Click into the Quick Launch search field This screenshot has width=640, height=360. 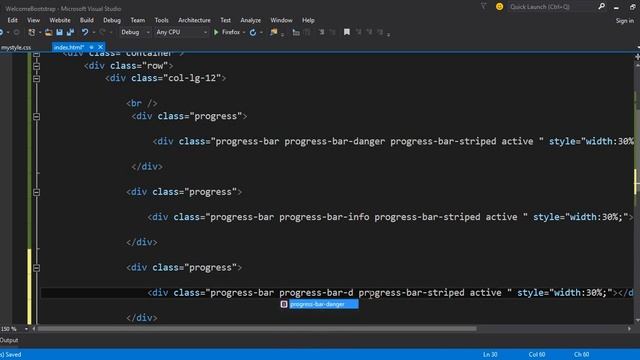click(x=551, y=7)
